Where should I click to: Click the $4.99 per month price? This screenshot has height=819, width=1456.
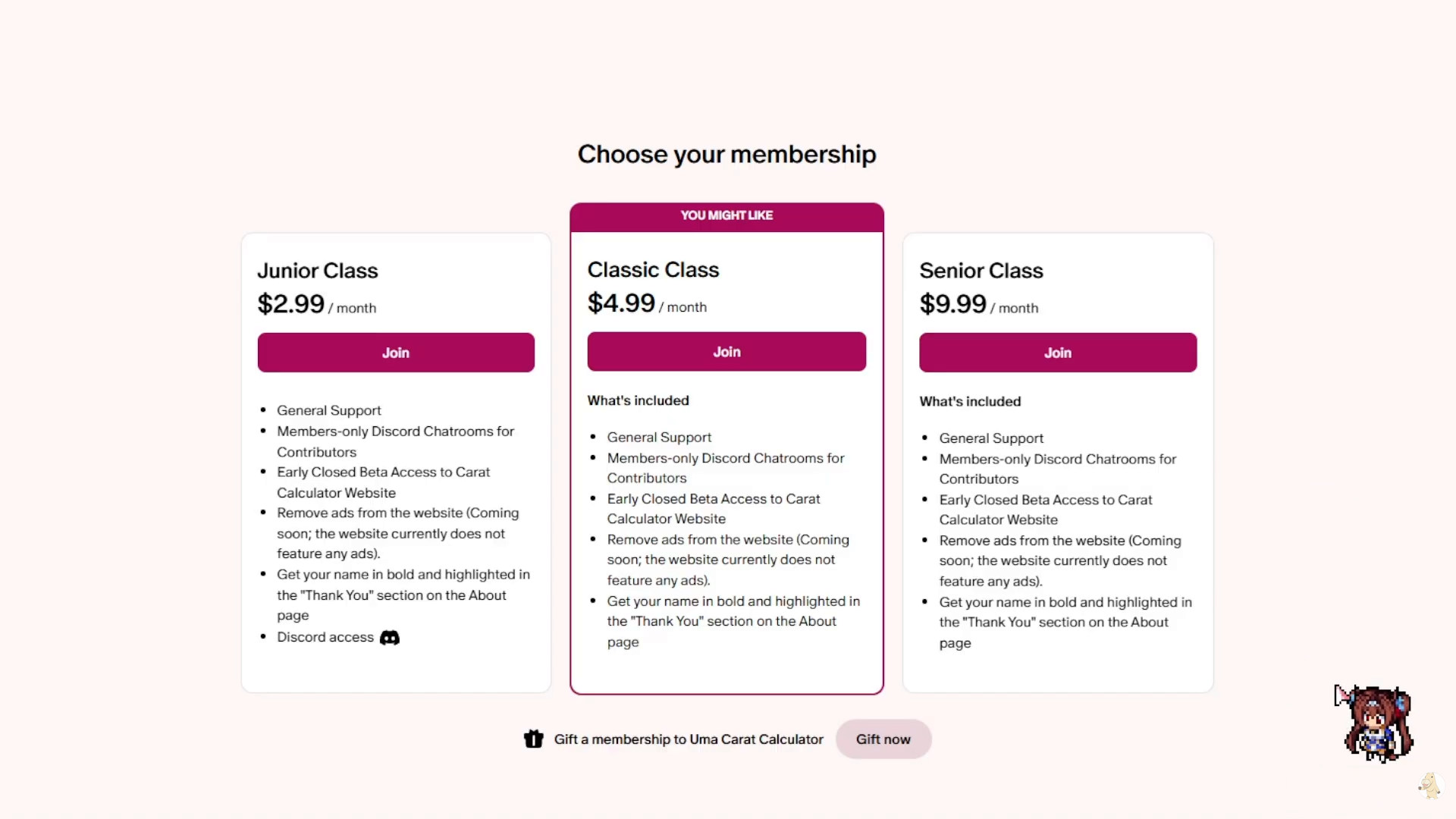click(647, 303)
